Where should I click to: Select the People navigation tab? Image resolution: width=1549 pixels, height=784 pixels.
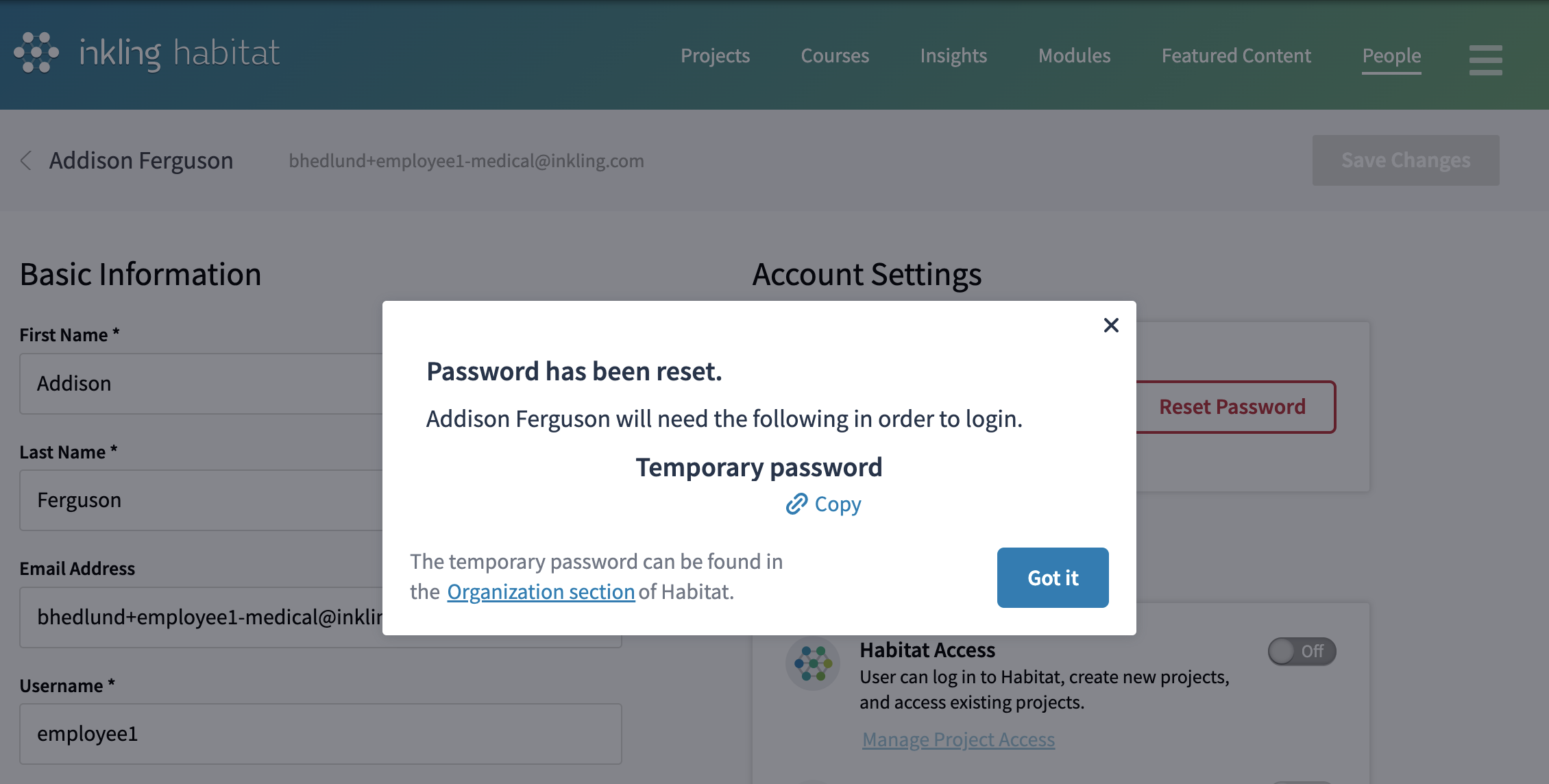pyautogui.click(x=1391, y=56)
